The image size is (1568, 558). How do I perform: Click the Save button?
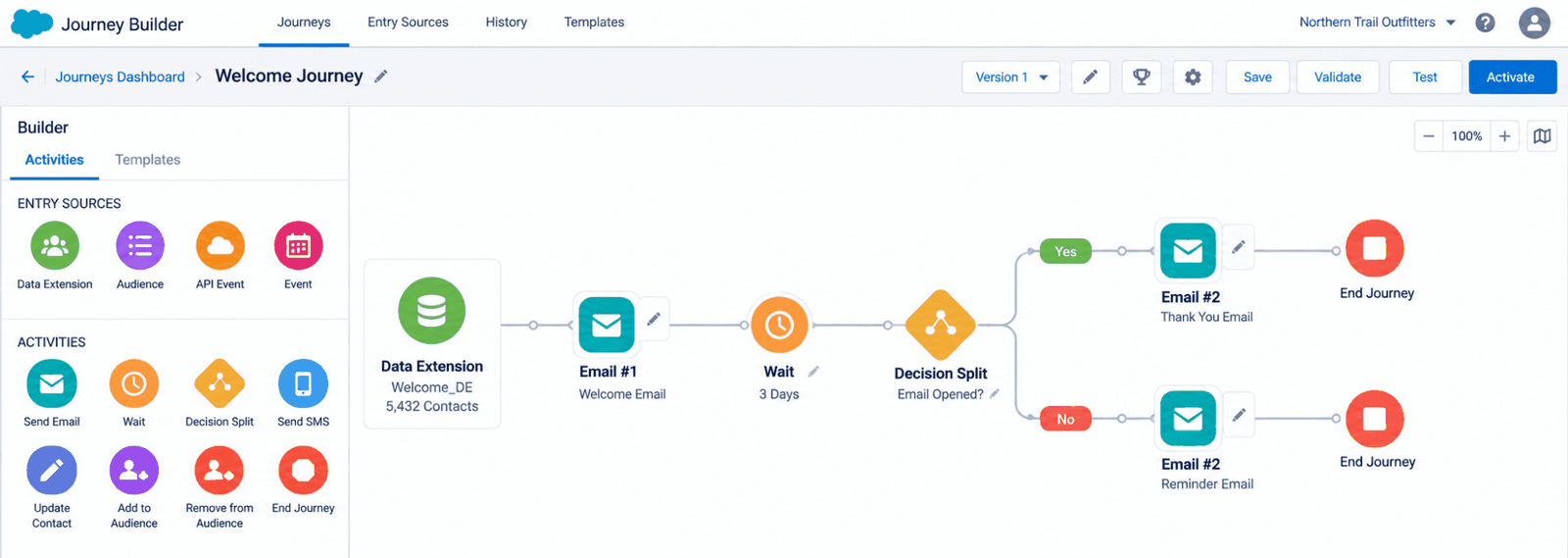pos(1257,77)
